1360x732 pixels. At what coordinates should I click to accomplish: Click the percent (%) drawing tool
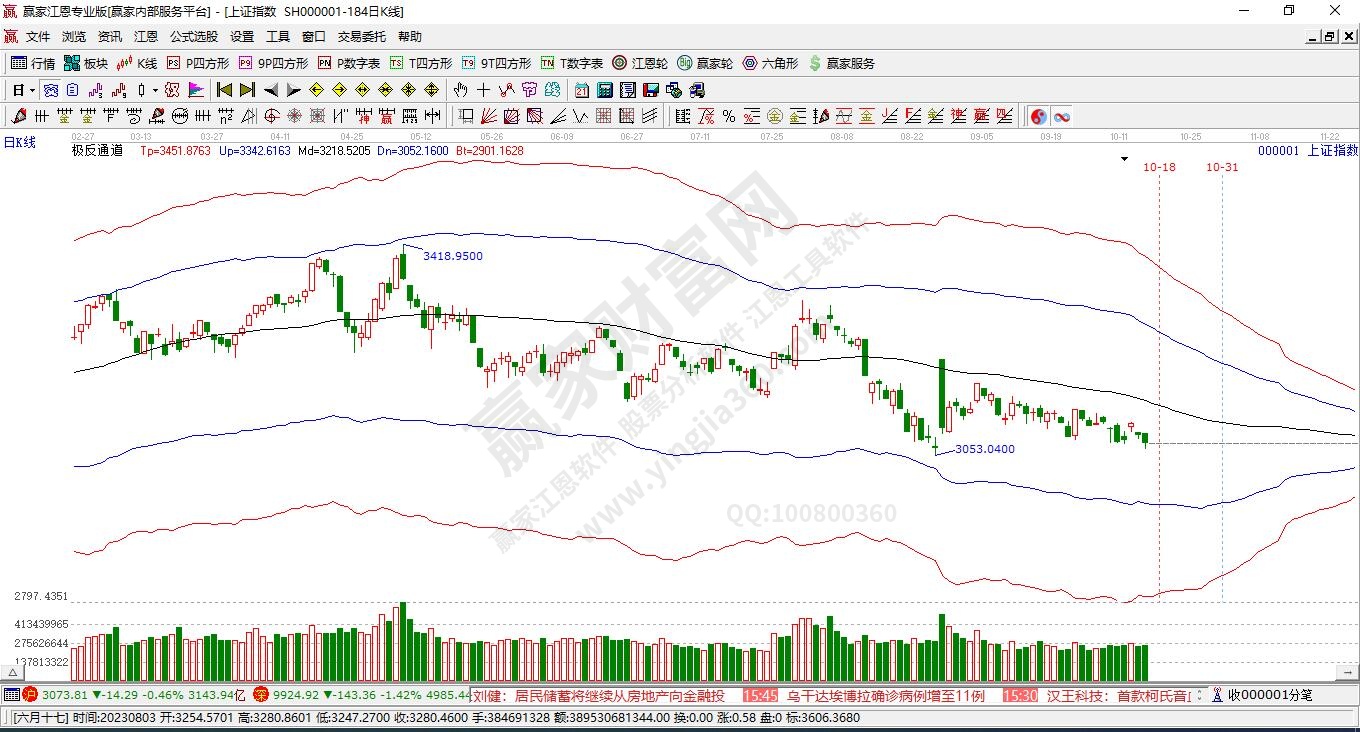point(729,116)
